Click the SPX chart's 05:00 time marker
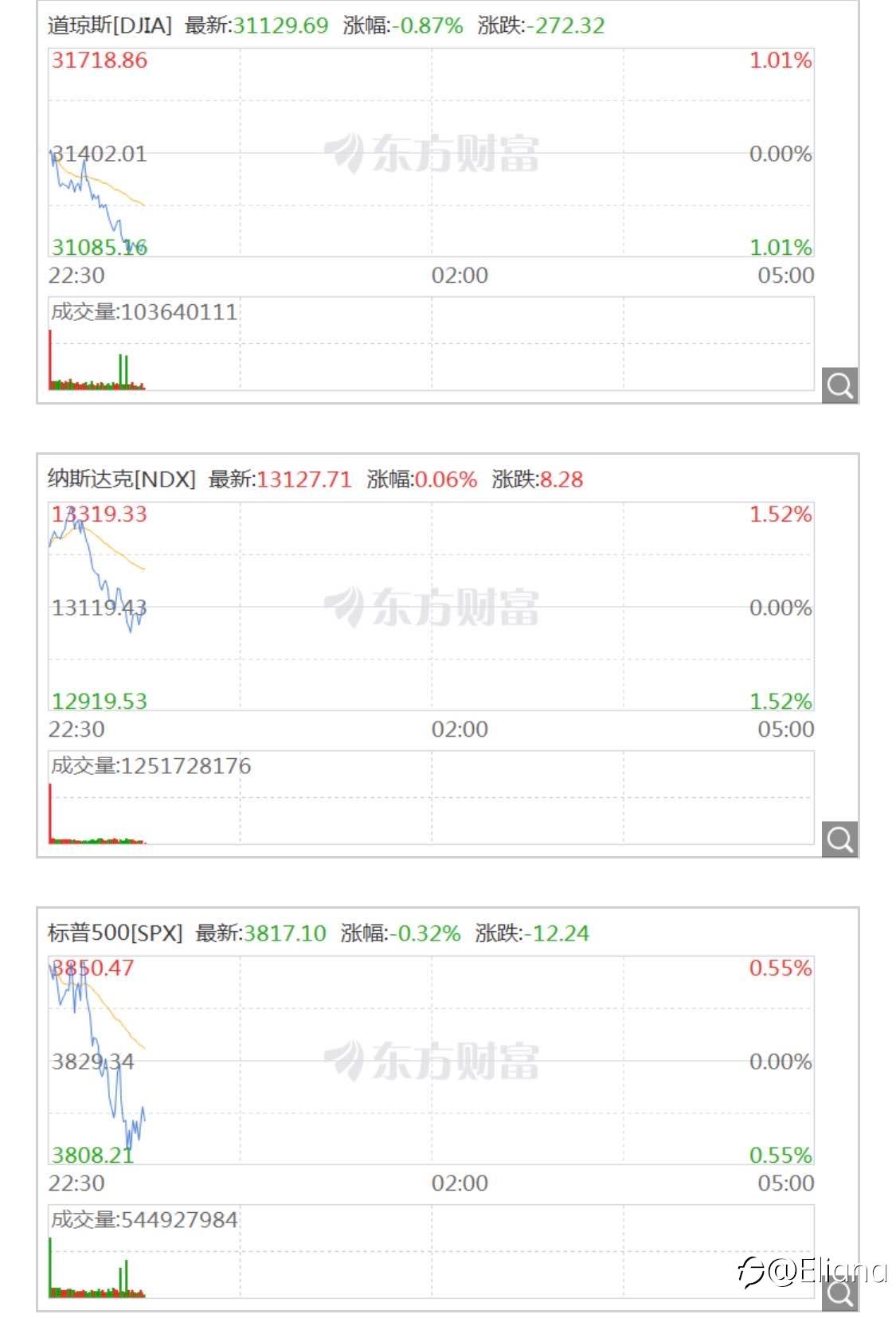The height and width of the screenshot is (1318, 896). click(785, 1183)
